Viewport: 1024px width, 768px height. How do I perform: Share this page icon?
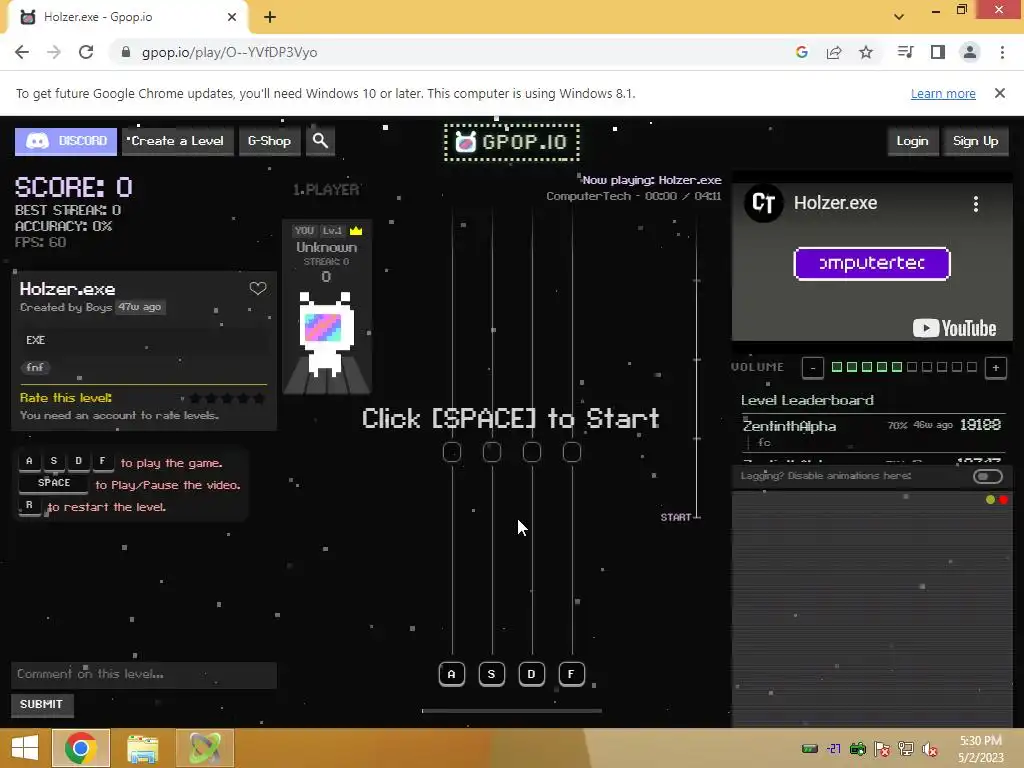click(x=834, y=52)
